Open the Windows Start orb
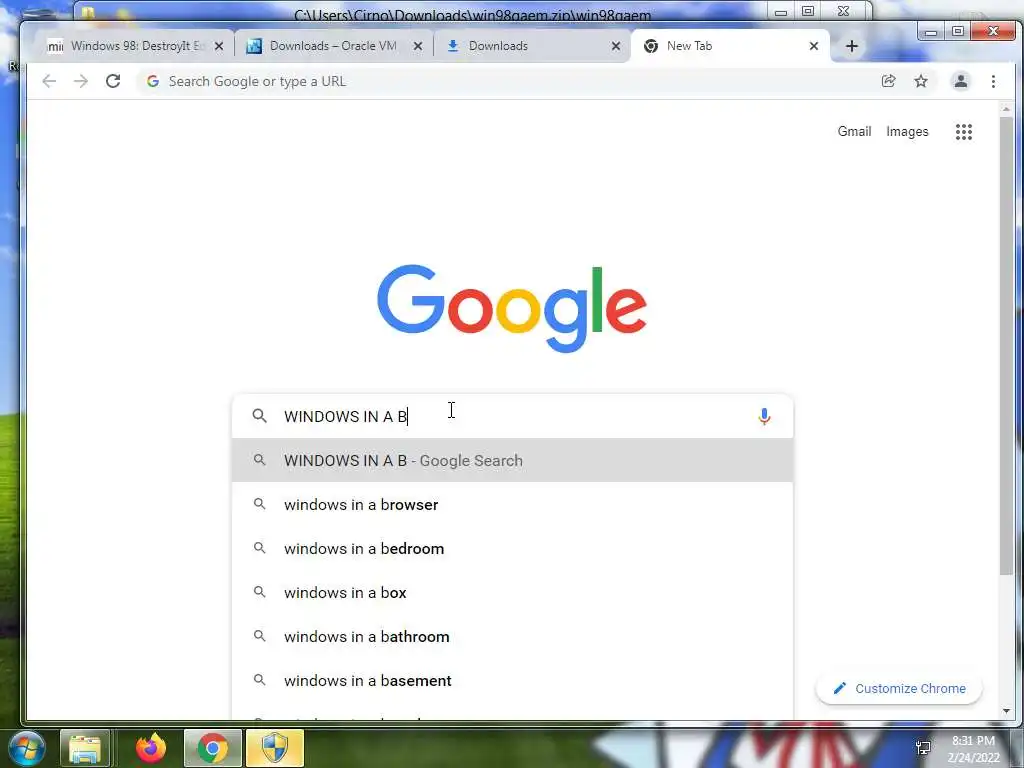 [x=25, y=748]
